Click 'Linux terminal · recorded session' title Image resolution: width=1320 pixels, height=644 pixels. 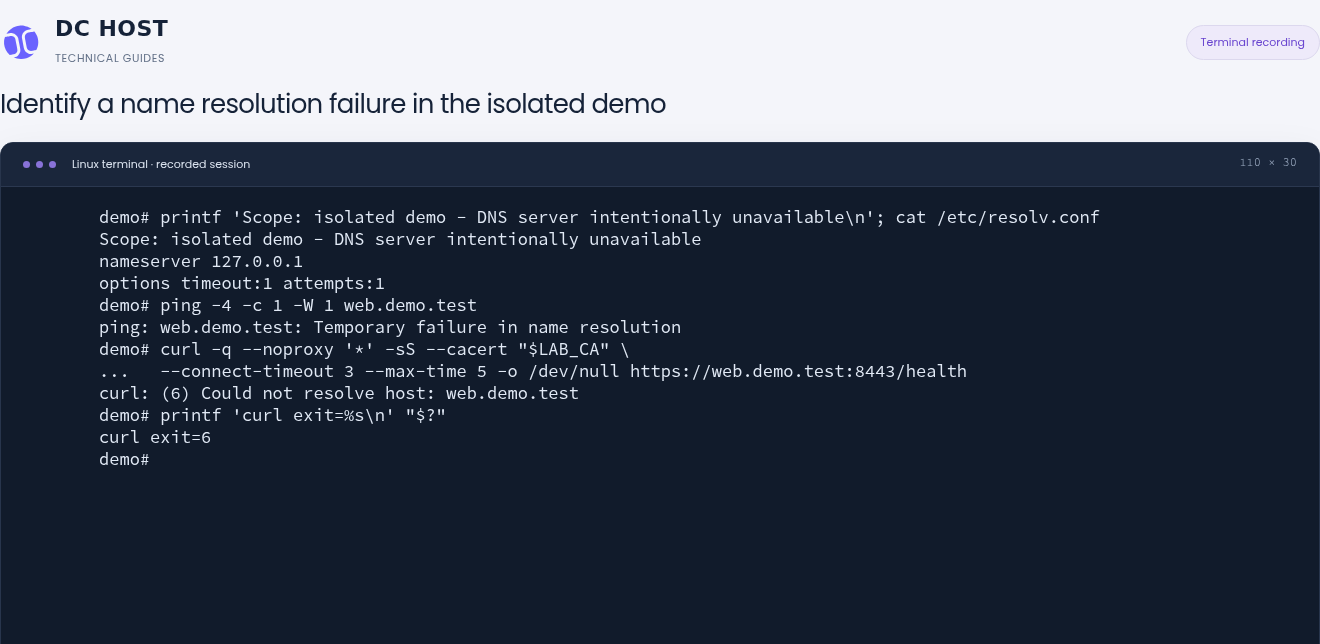tap(161, 164)
